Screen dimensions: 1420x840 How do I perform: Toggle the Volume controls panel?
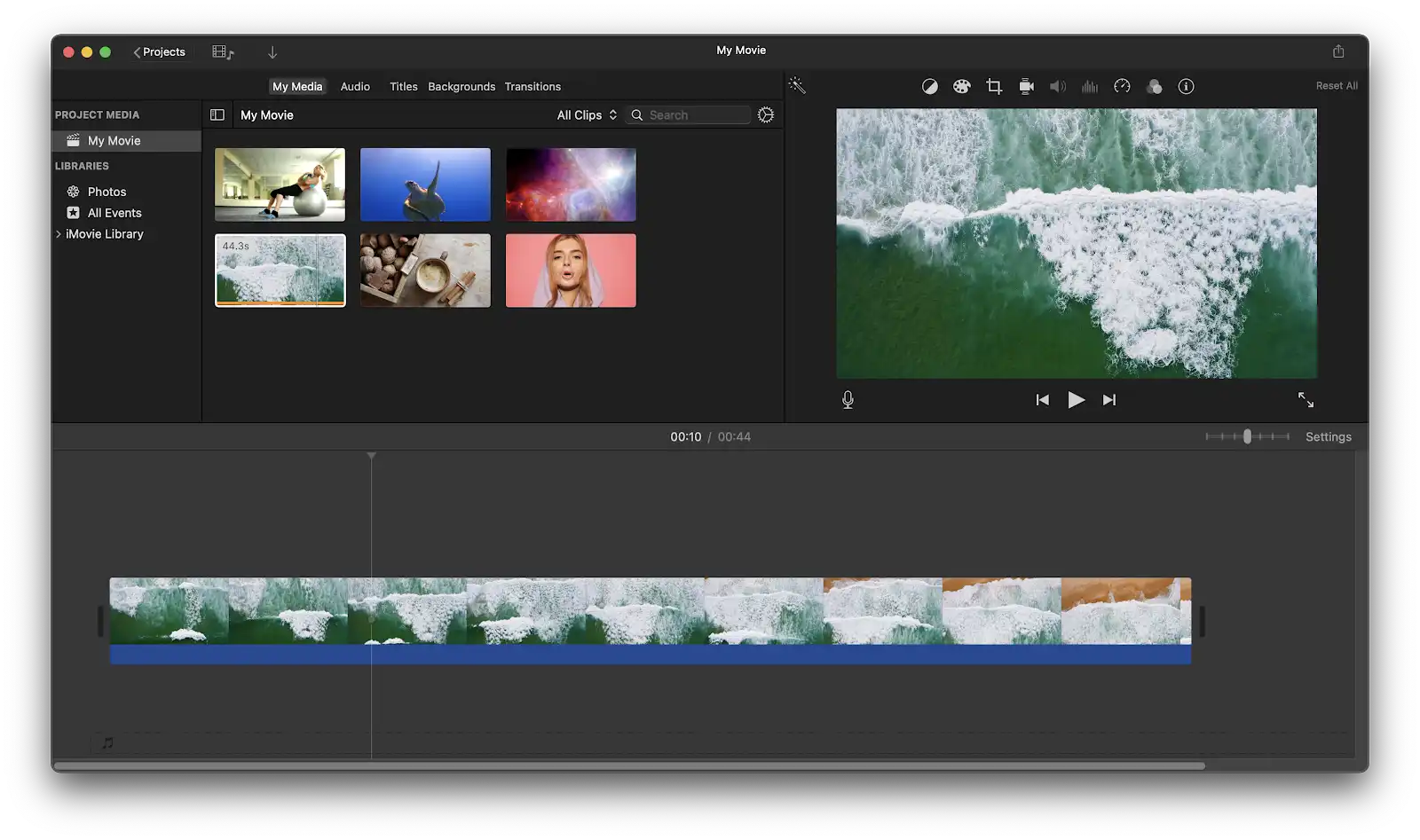(x=1057, y=86)
